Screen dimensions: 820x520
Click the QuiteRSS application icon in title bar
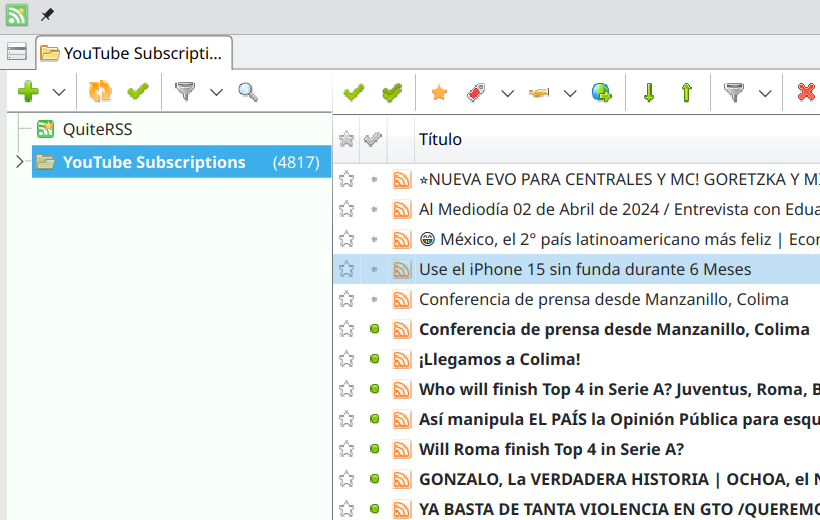pyautogui.click(x=16, y=15)
